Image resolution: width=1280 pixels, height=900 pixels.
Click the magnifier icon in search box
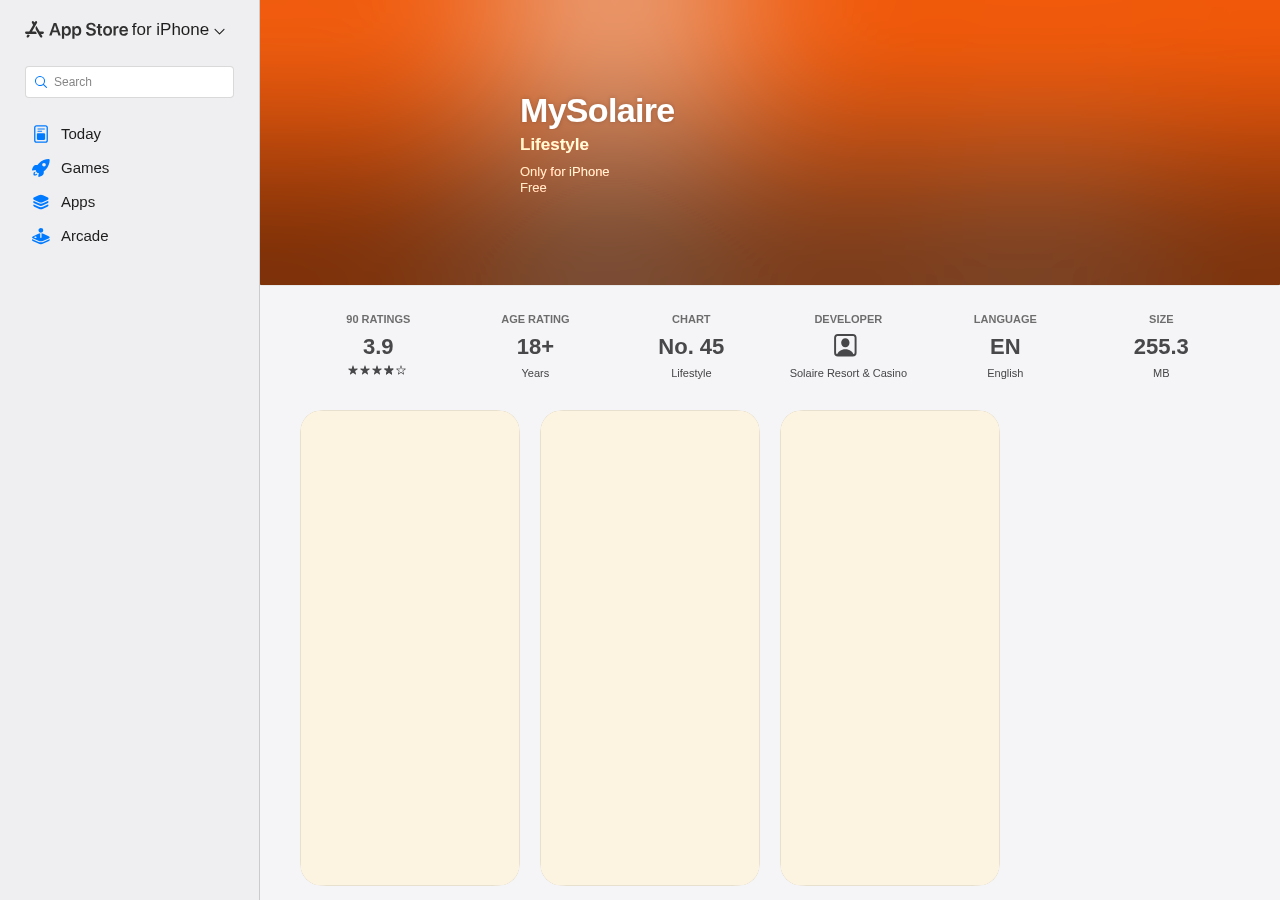tap(41, 82)
